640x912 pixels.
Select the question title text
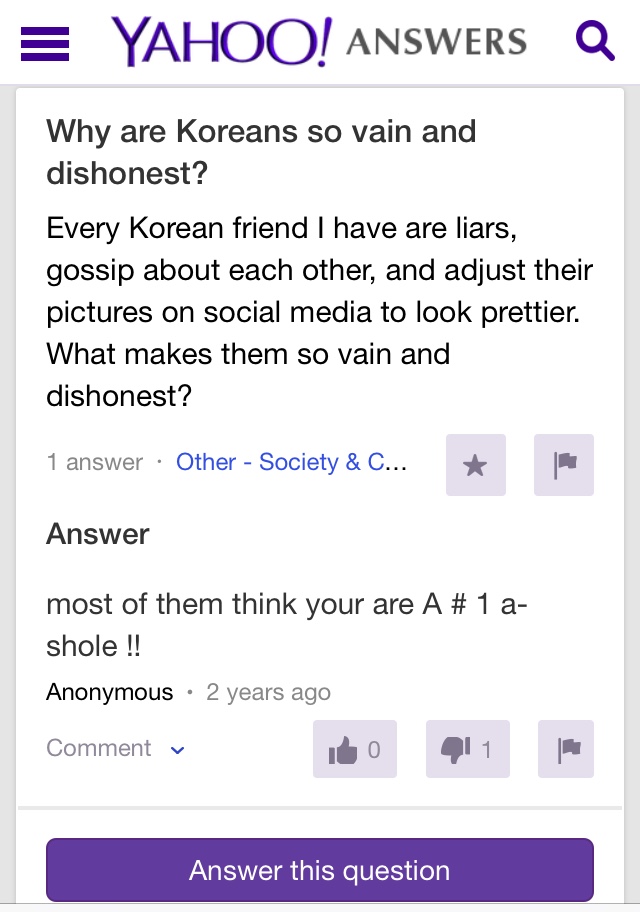point(261,152)
